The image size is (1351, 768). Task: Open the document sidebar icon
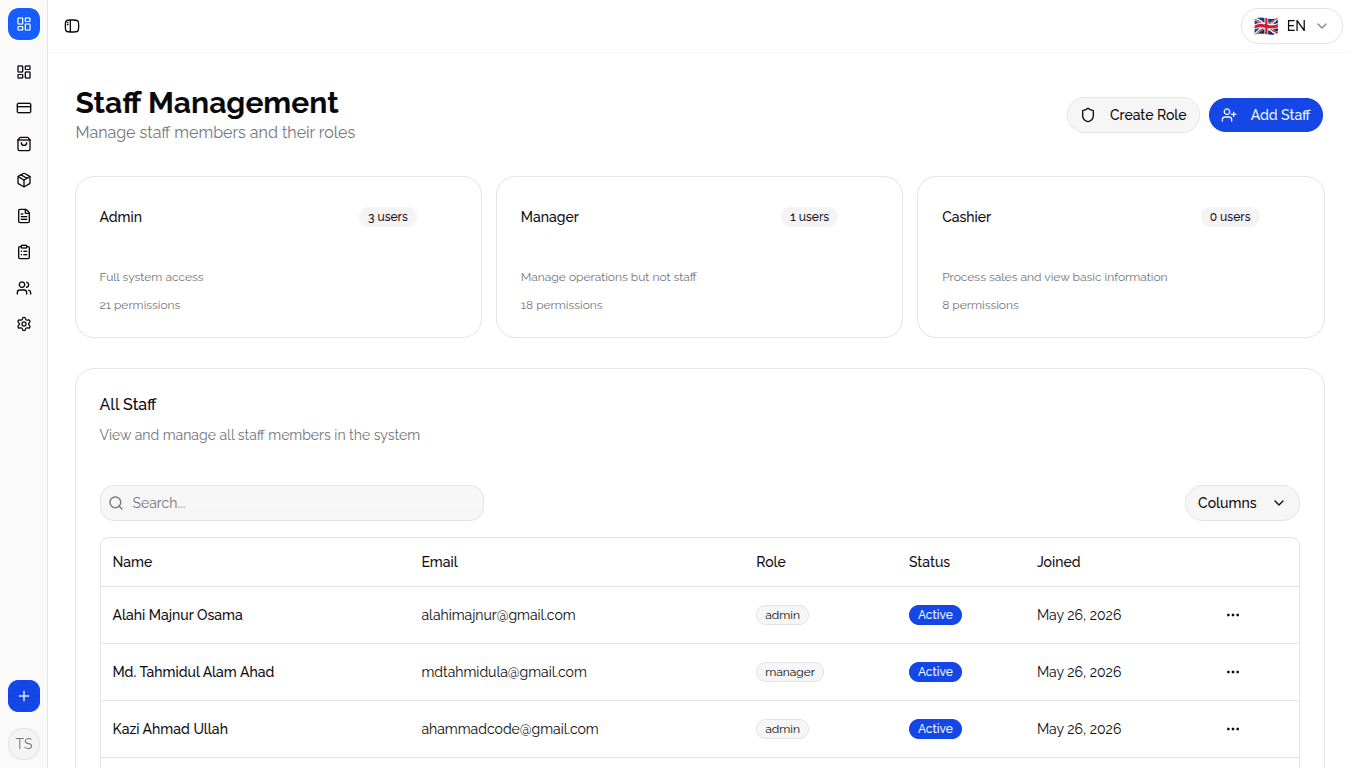(x=24, y=216)
